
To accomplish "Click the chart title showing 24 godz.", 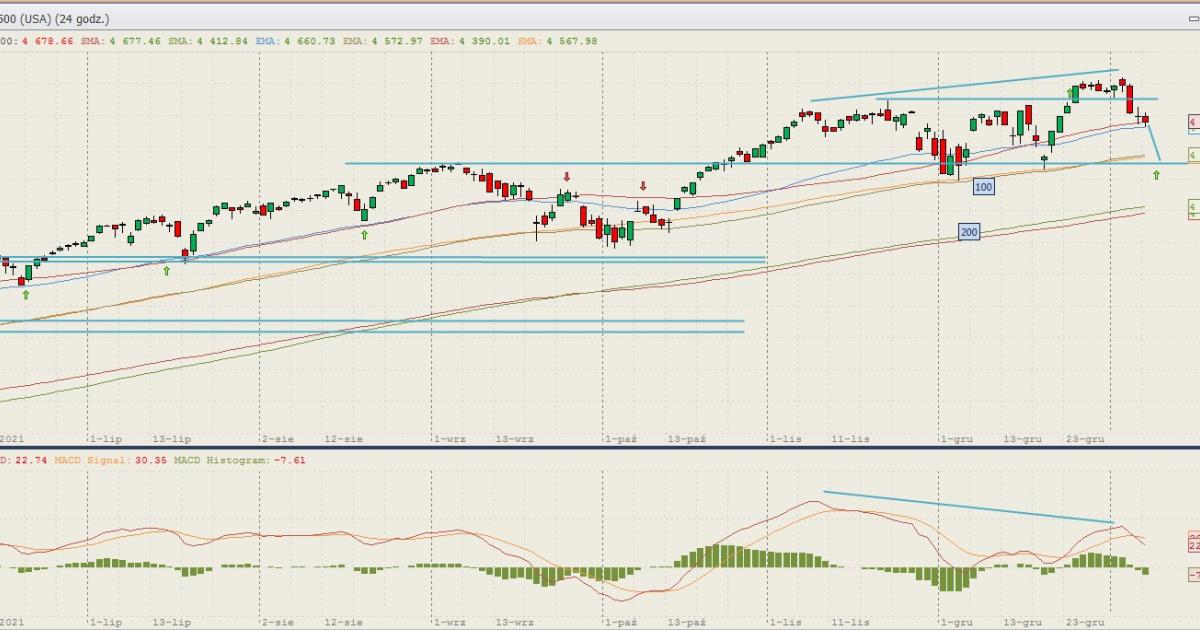I will tap(55, 19).
